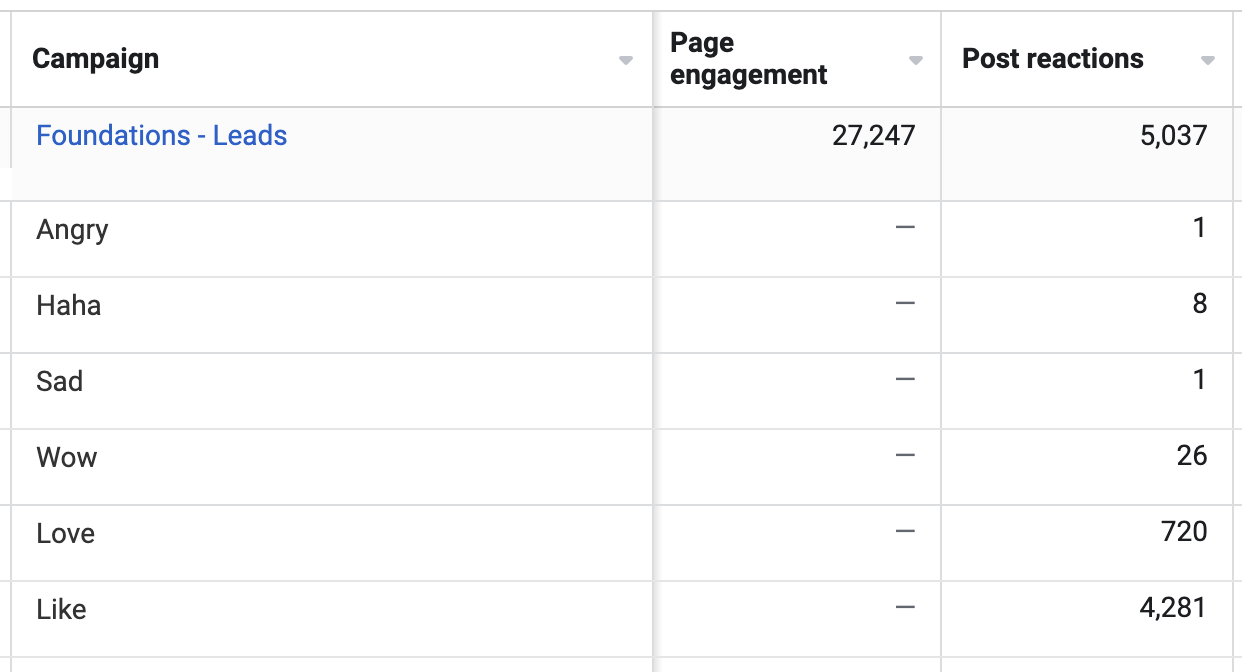Sort by the Post reactions header
Screen dimensions: 1242x672
pyautogui.click(x=1053, y=59)
